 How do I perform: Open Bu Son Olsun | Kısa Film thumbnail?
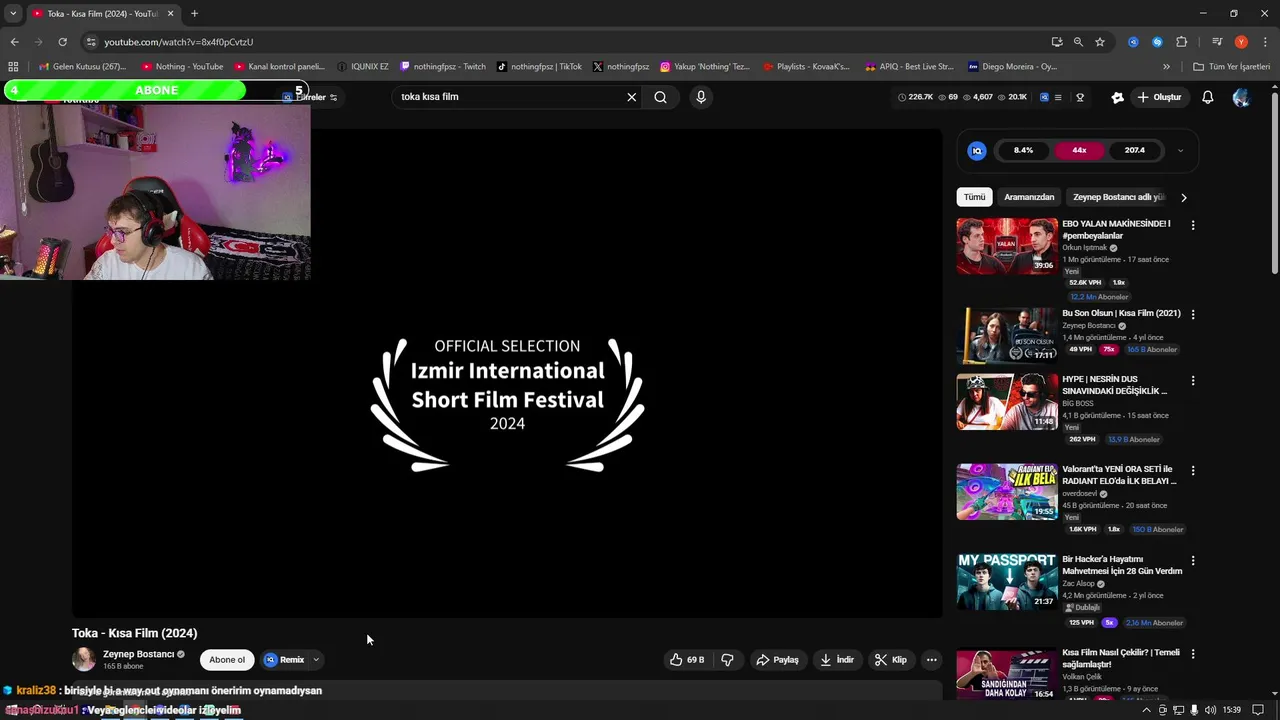click(x=1007, y=335)
